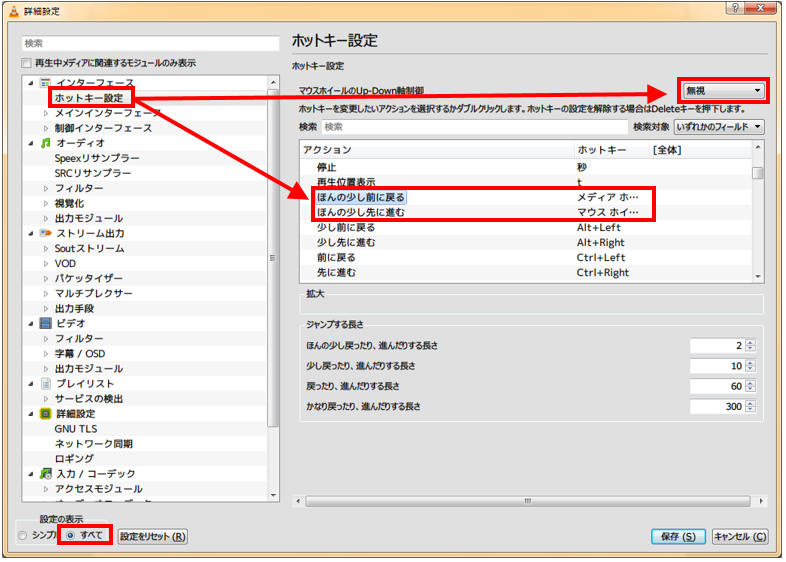
Task: Click the horizontal scrollbar under jump settings
Action: [530, 501]
